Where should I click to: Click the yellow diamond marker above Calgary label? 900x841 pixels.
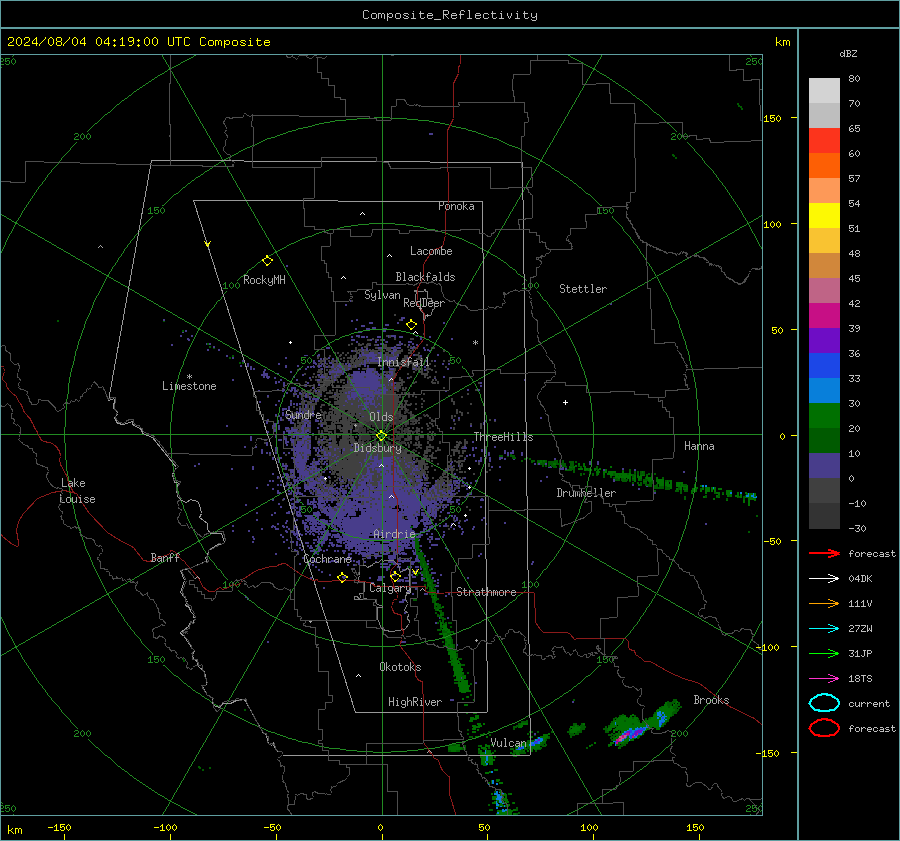[395, 576]
